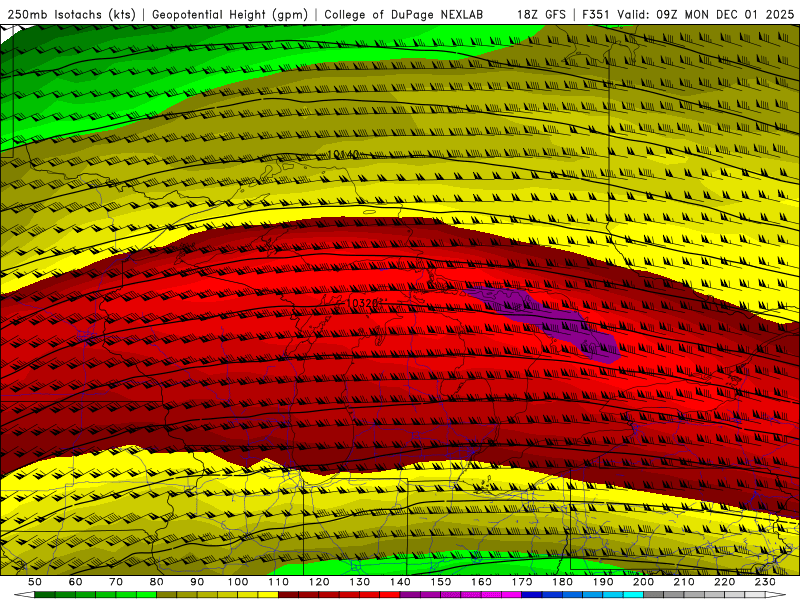The width and height of the screenshot is (800, 600).
Task: Click the 50 knot colorbar label
Action: click(x=35, y=582)
